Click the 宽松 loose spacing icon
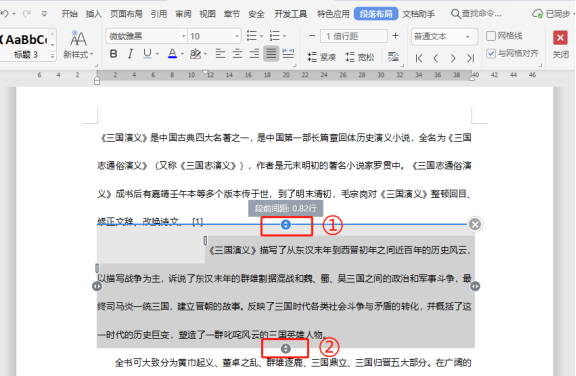This screenshot has width=576, height=376. 360,57
